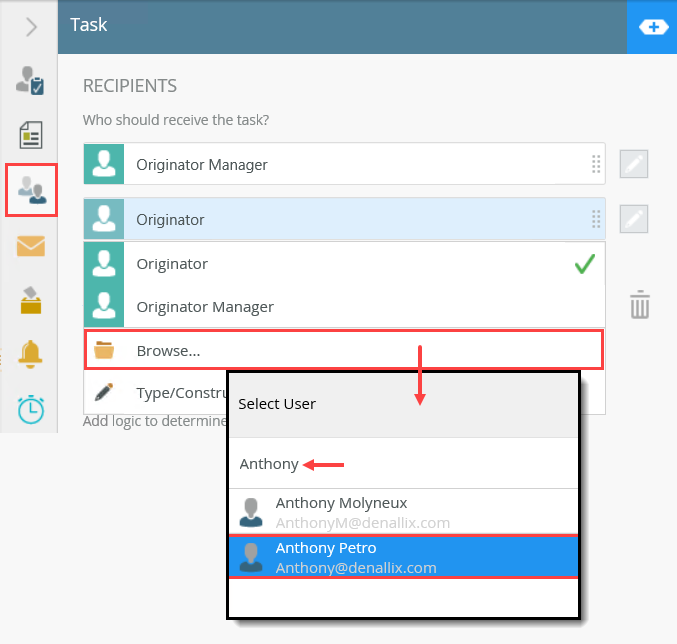The width and height of the screenshot is (677, 644).
Task: Click the drag handle on the Originator row
Action: (x=596, y=219)
